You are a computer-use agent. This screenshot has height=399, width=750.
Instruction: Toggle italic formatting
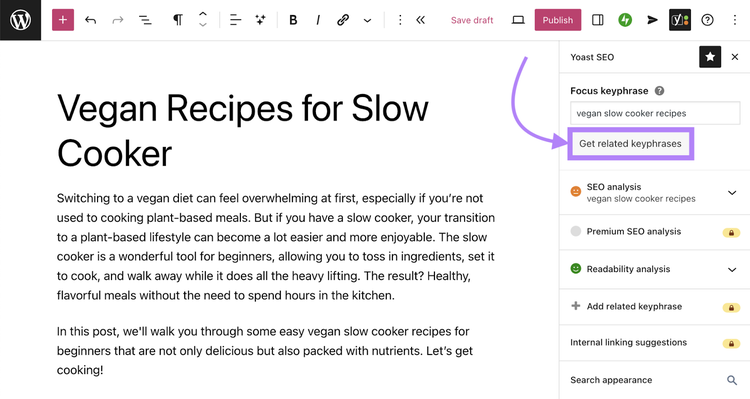click(x=318, y=20)
